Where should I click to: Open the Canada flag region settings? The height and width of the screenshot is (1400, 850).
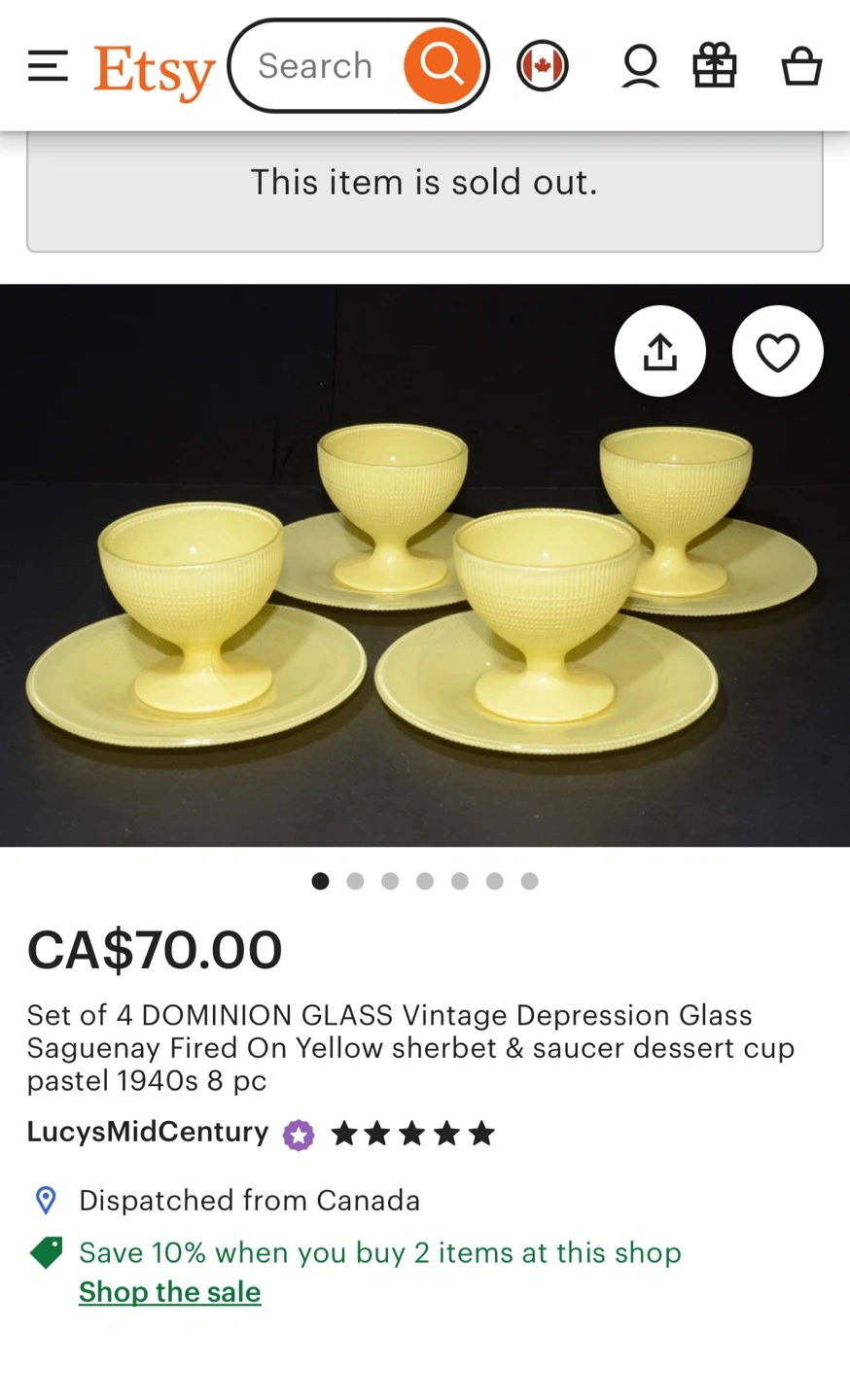click(543, 66)
